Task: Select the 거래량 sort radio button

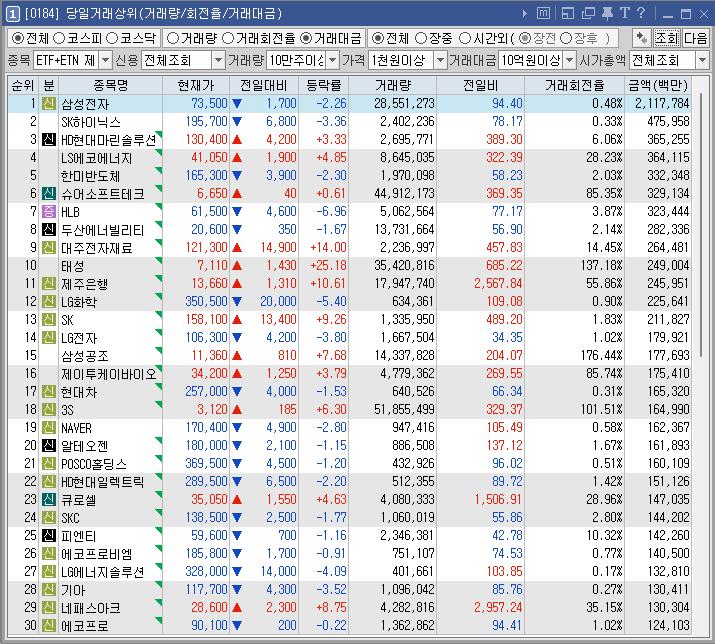Action: (x=173, y=38)
